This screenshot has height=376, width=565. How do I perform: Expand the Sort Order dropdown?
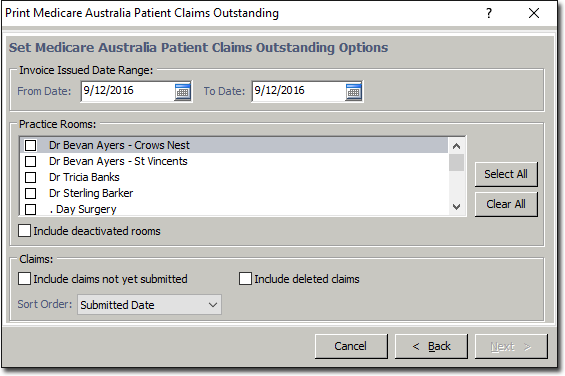coord(149,305)
